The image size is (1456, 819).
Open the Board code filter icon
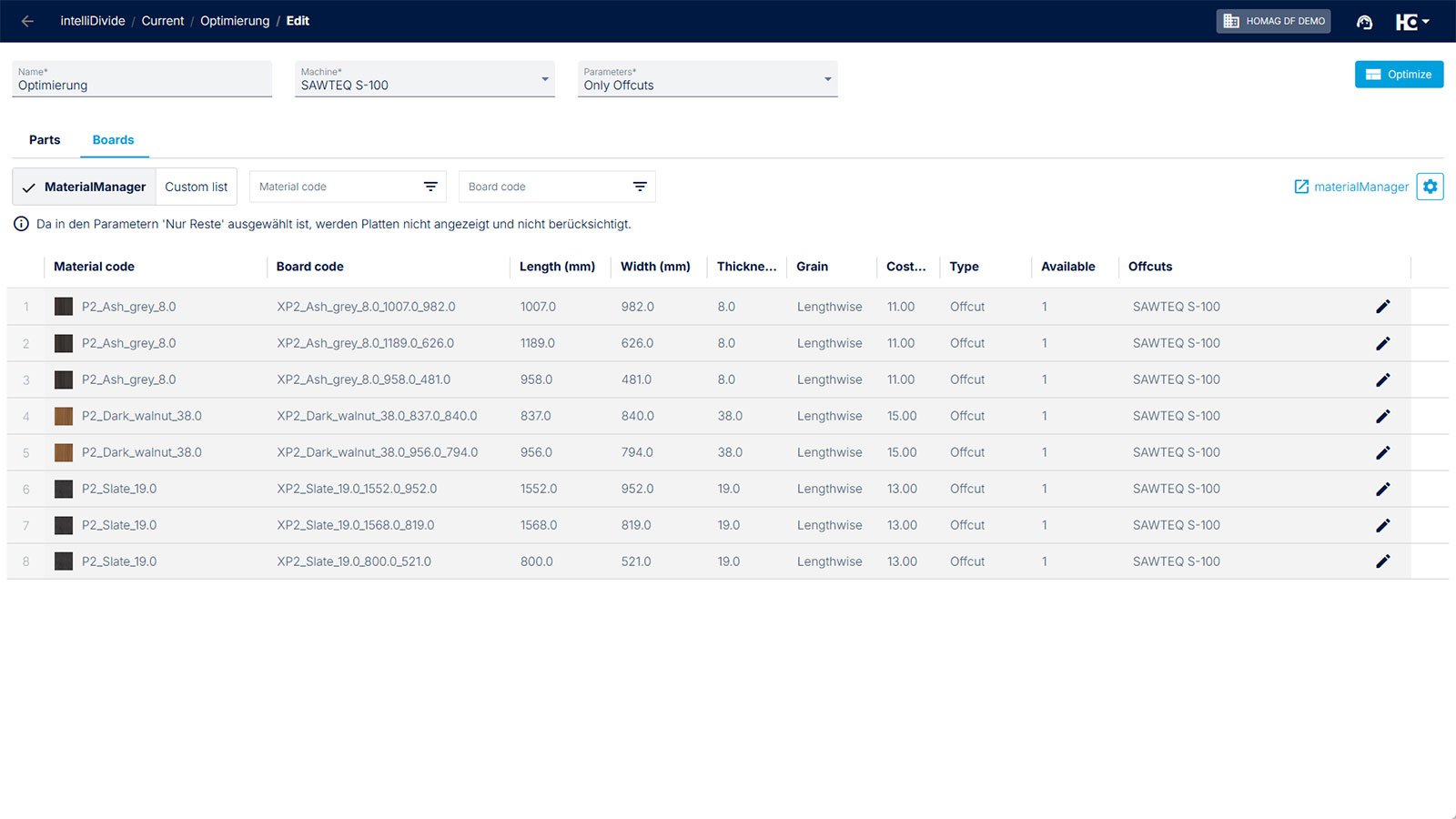coord(640,187)
